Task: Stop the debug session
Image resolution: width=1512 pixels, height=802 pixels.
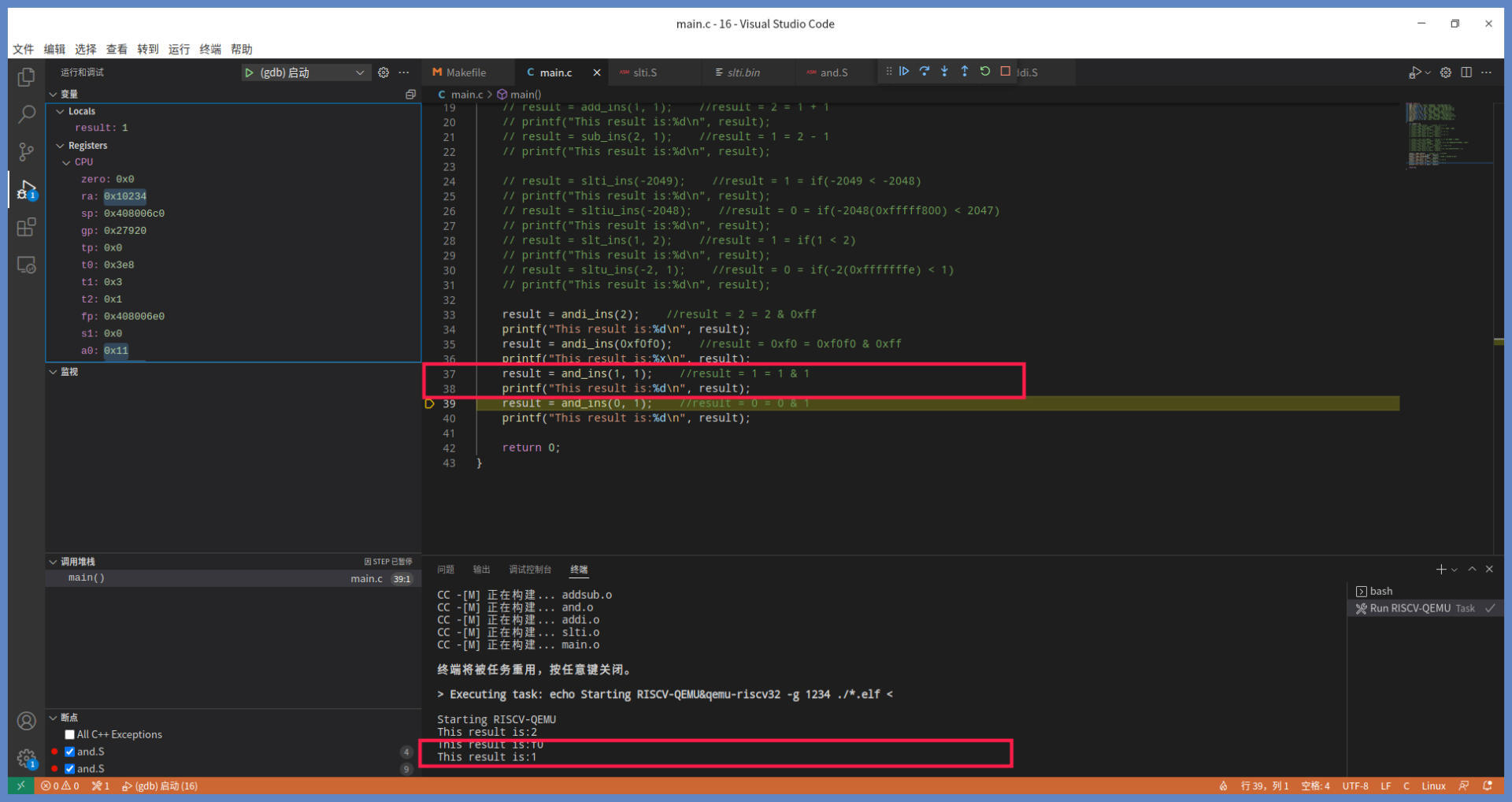Action: (1006, 72)
